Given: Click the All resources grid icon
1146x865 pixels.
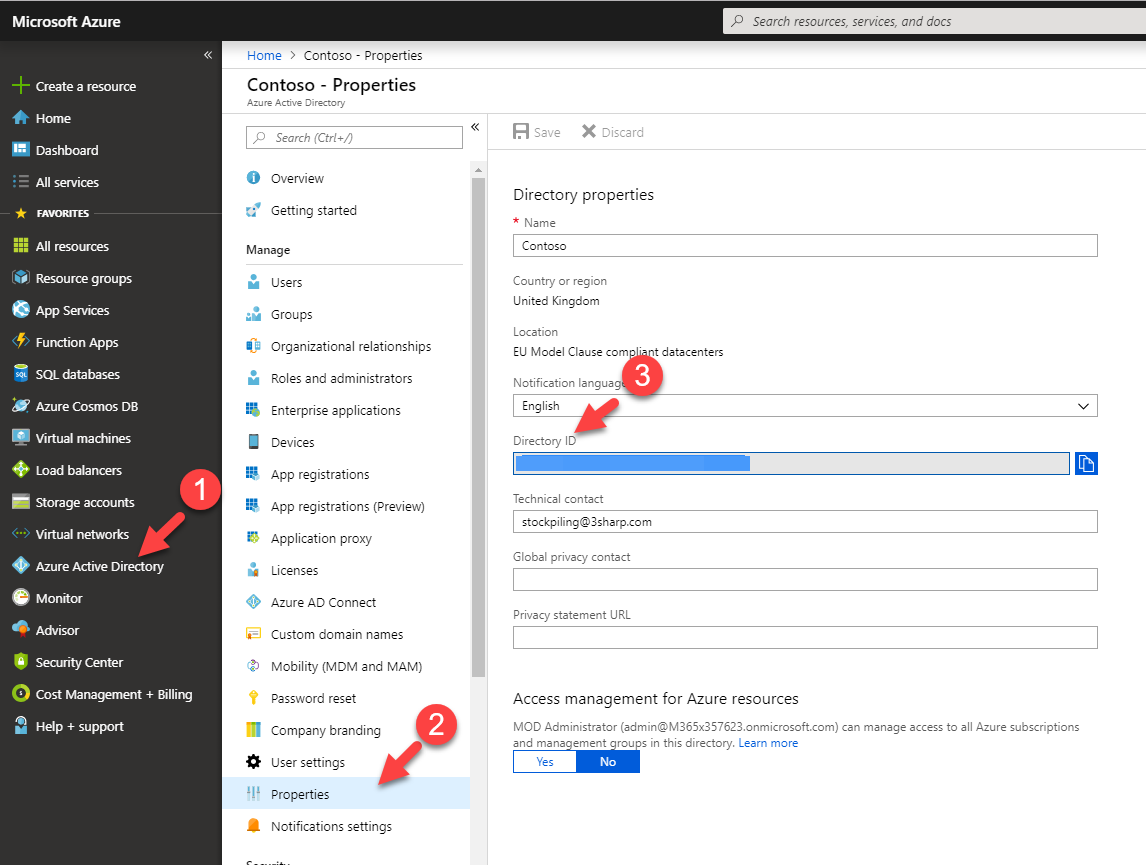Looking at the screenshot, I should pyautogui.click(x=20, y=245).
